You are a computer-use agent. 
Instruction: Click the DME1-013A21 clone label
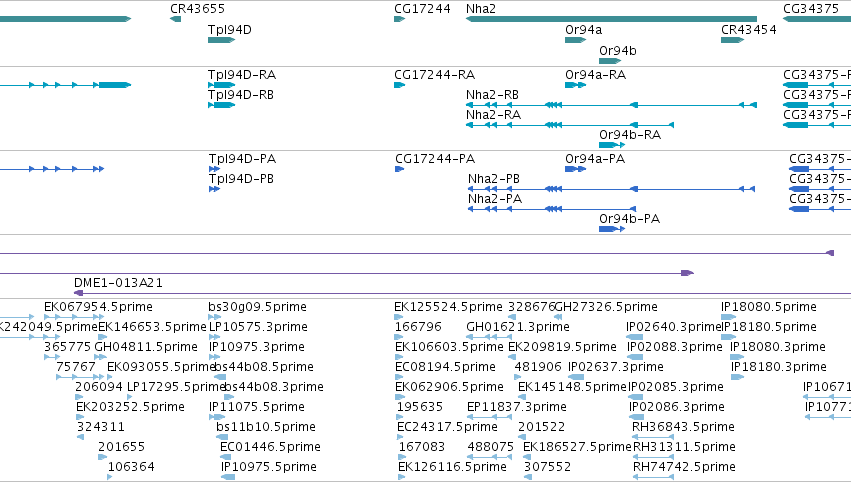click(x=118, y=283)
